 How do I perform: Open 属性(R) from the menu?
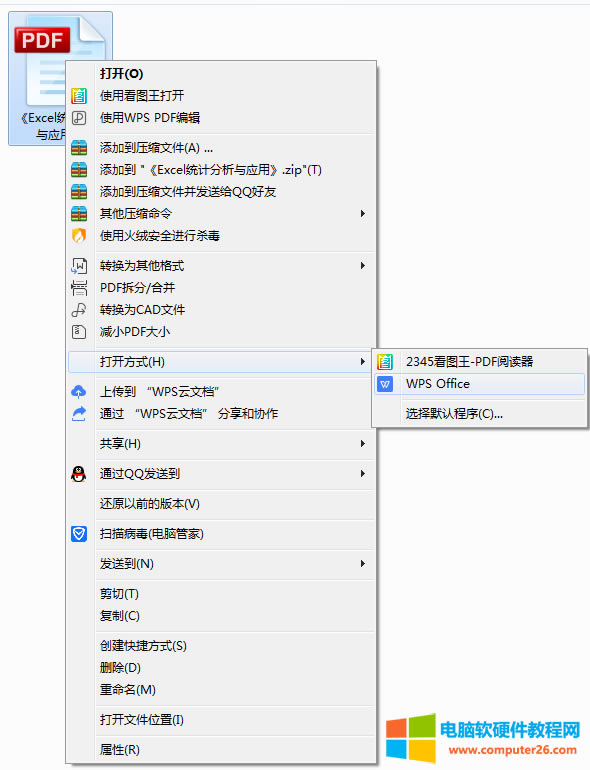pyautogui.click(x=221, y=750)
